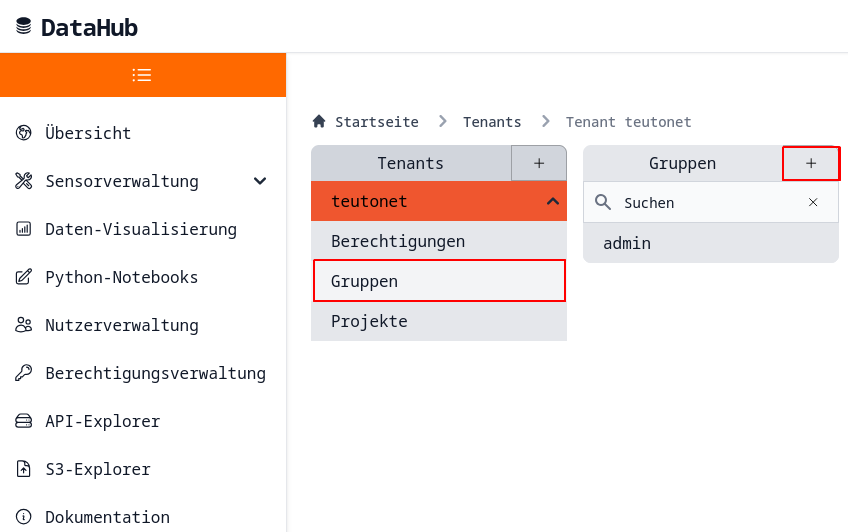Open Dokumentation in the sidebar

pyautogui.click(x=107, y=517)
